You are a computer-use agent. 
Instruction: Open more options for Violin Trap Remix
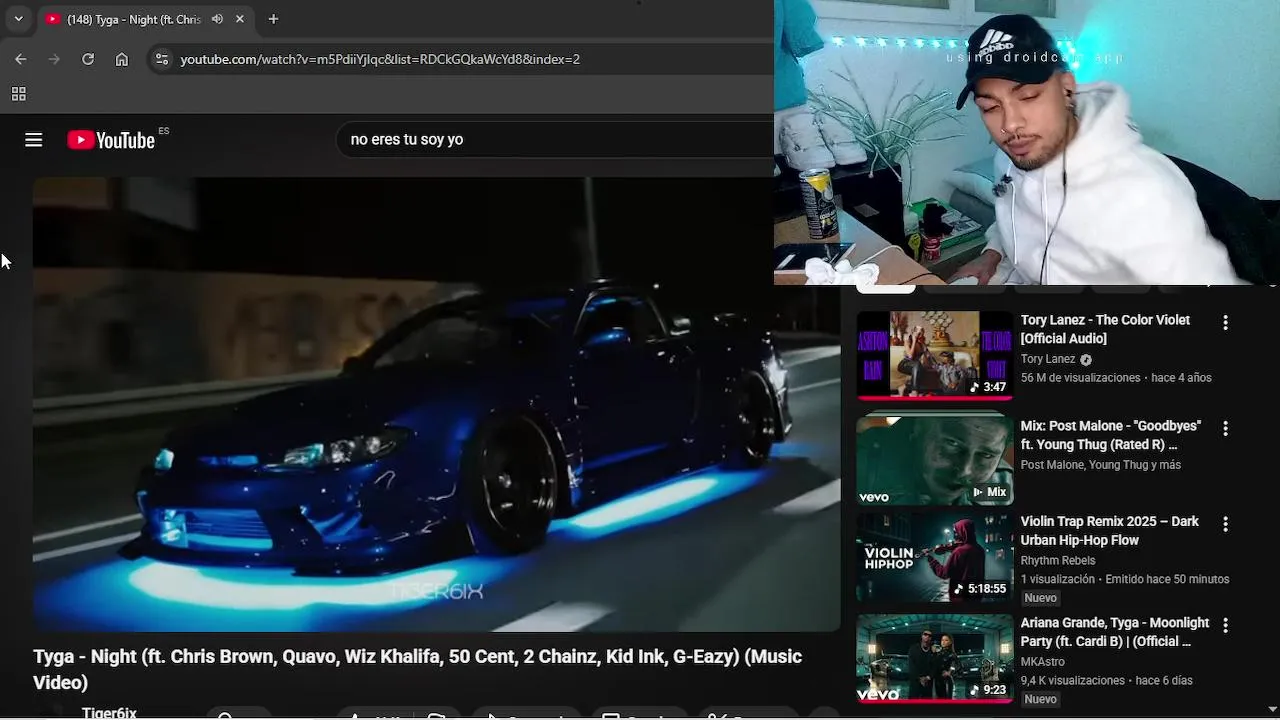(1225, 524)
